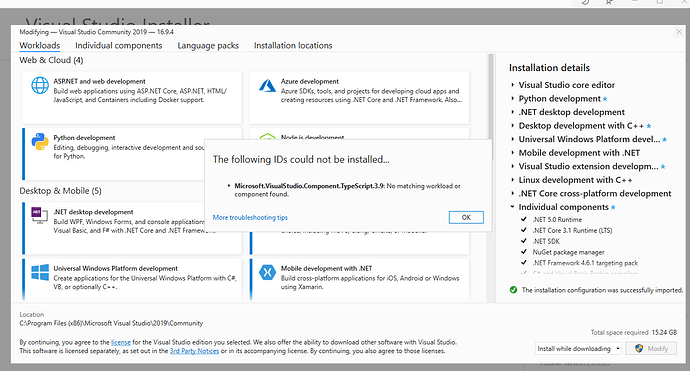Toggle the .NET 5.0 Runtime checkmark
Viewport: 690px width, 371px height.
[x=524, y=219]
